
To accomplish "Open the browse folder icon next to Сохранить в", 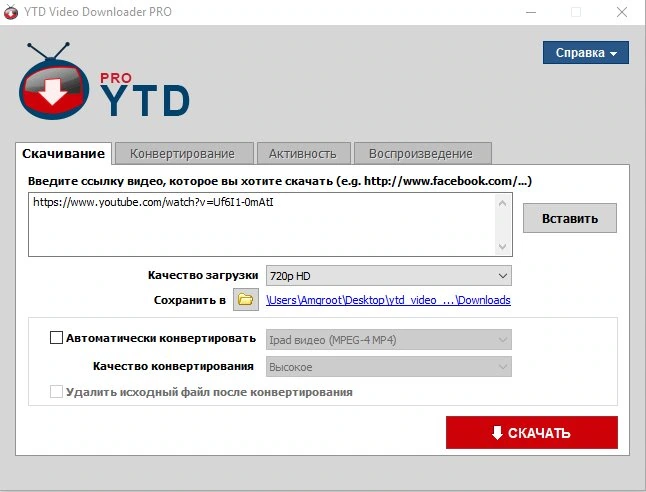I will (246, 300).
